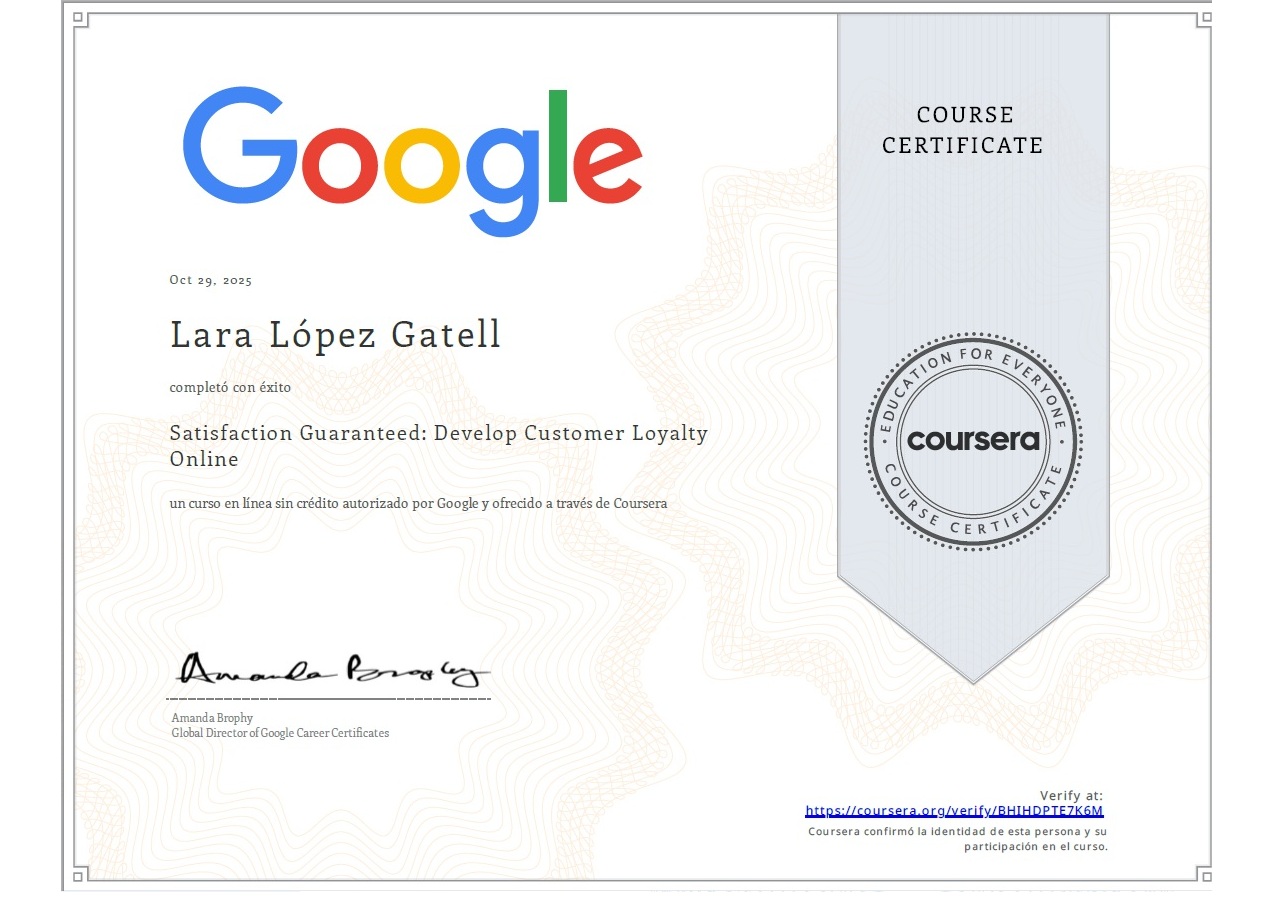
Task: Click the date Oct 29, 2025
Action: (x=211, y=280)
